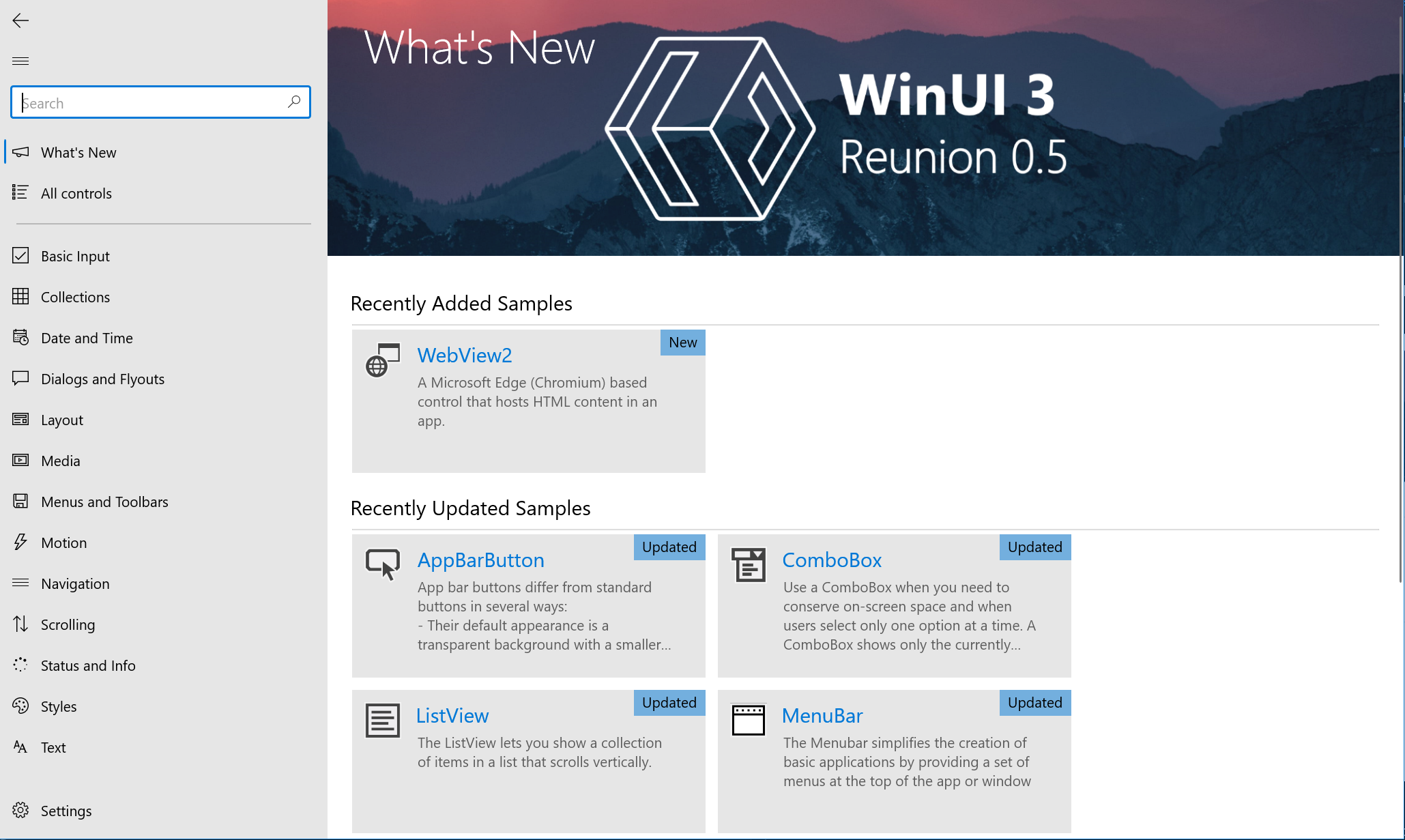Click the WebView2 hyperlink

tap(462, 355)
